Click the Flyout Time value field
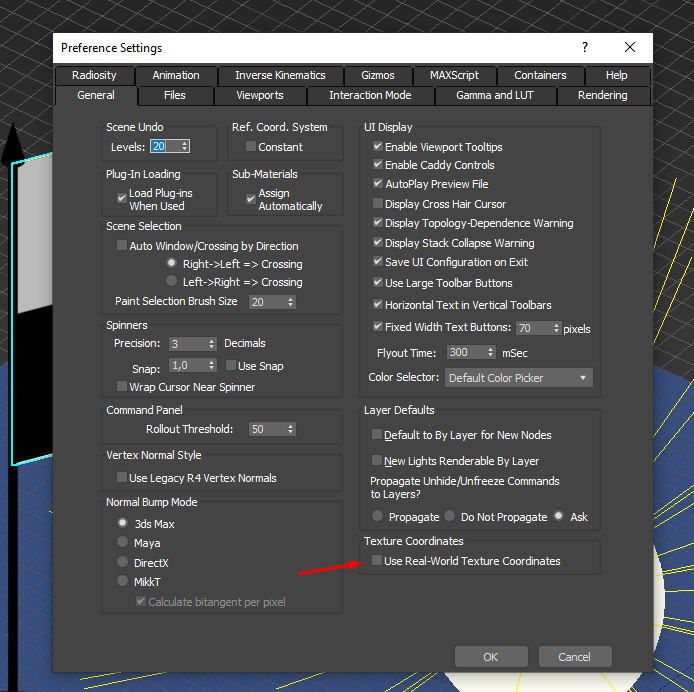This screenshot has width=694, height=692. [466, 352]
